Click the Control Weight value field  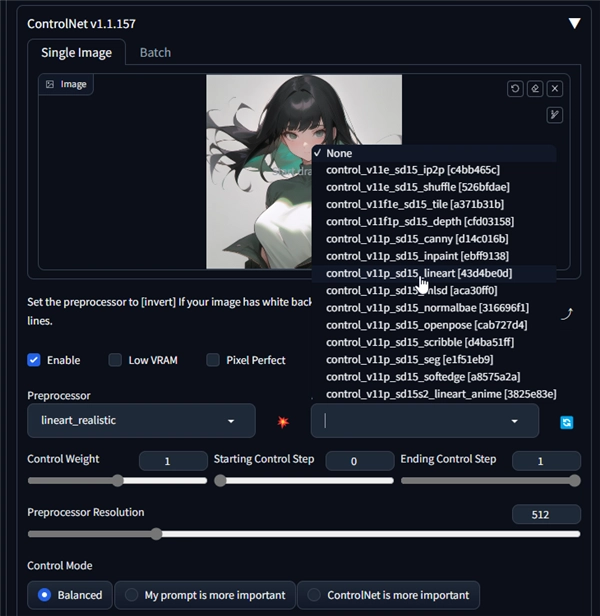coord(173,461)
